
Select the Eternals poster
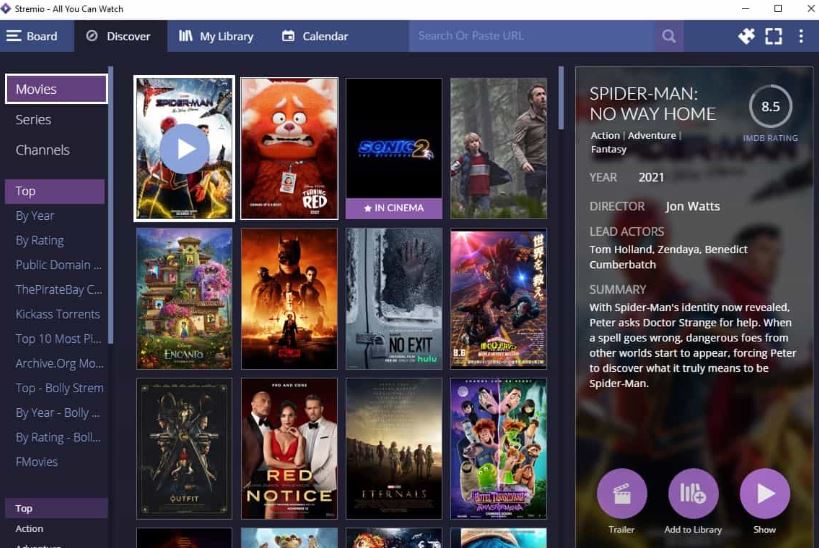tap(394, 449)
